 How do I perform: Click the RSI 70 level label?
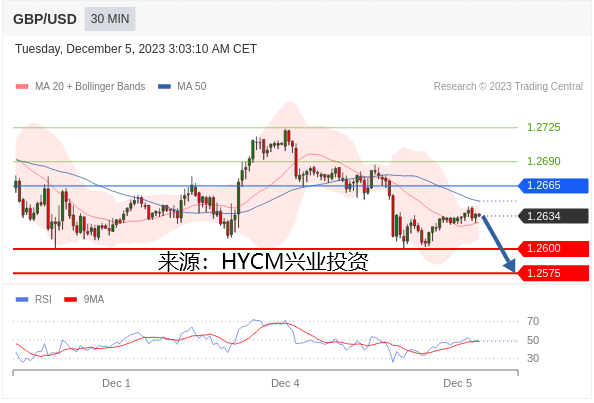[x=533, y=321]
